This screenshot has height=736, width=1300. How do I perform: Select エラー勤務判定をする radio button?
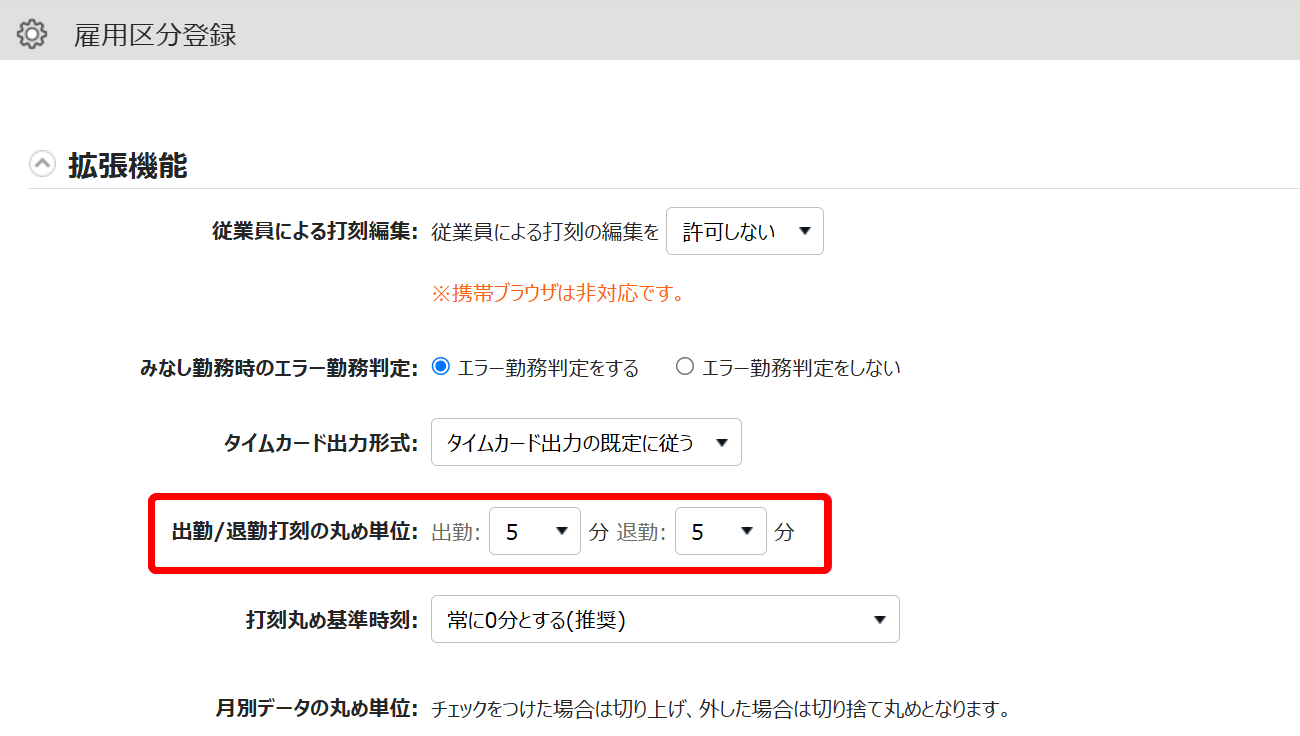pos(440,367)
